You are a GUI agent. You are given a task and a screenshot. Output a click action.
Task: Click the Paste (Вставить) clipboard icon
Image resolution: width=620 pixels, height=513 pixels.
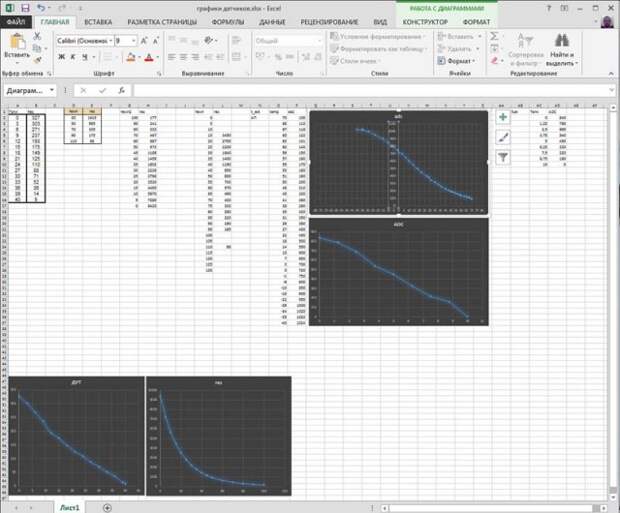(17, 42)
